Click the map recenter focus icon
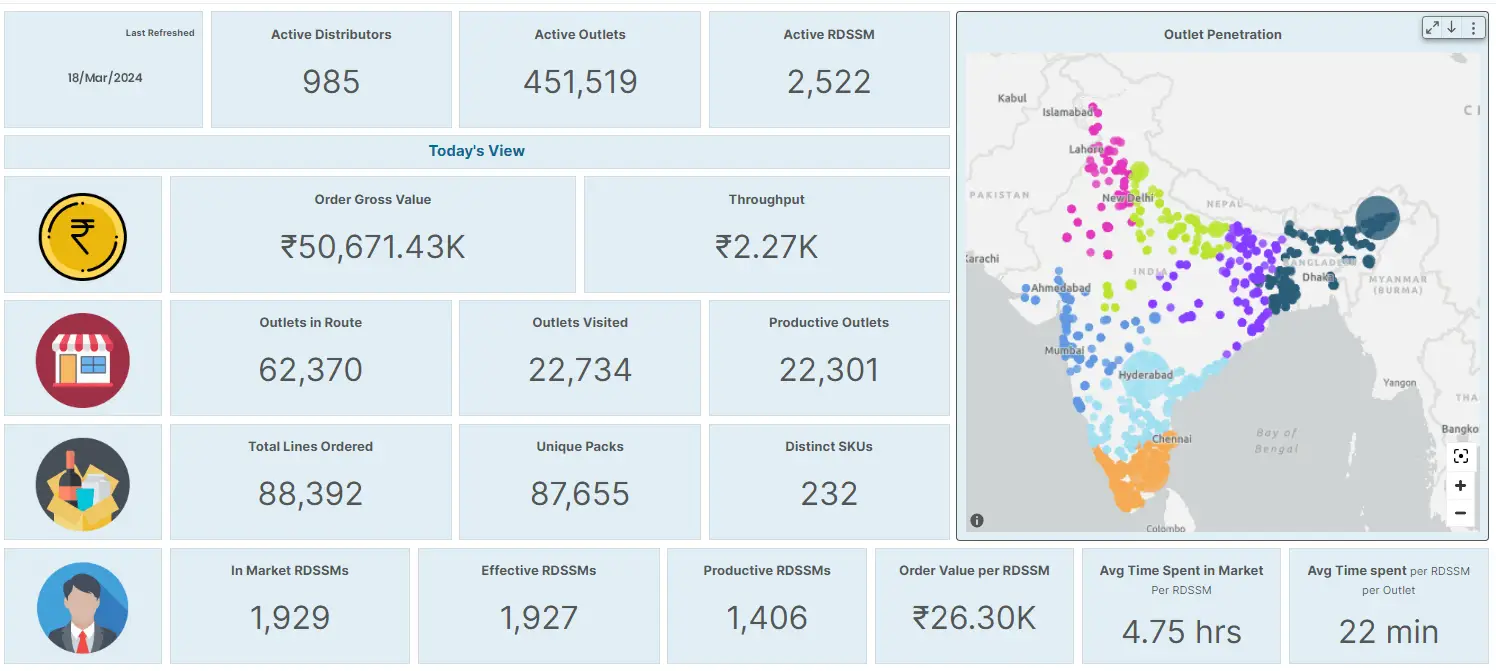 (x=1461, y=457)
